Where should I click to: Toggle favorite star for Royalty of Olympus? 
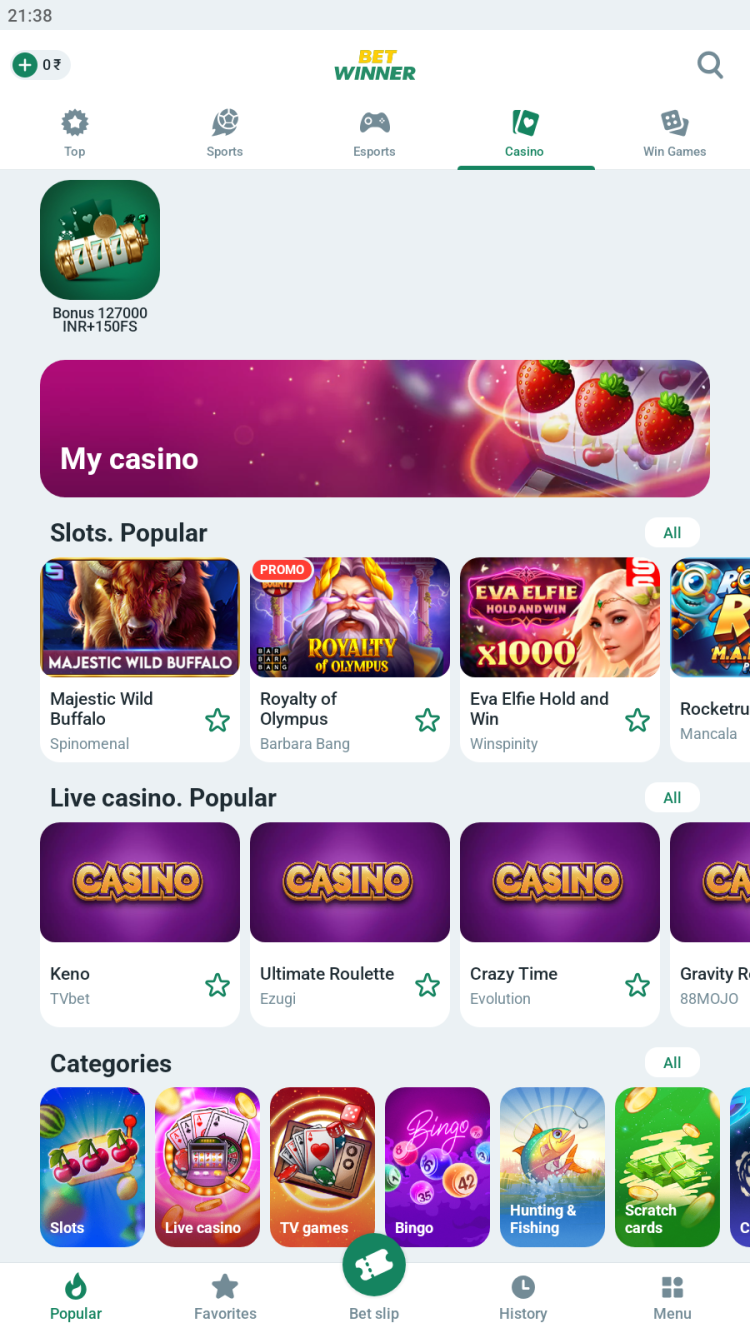(x=427, y=720)
